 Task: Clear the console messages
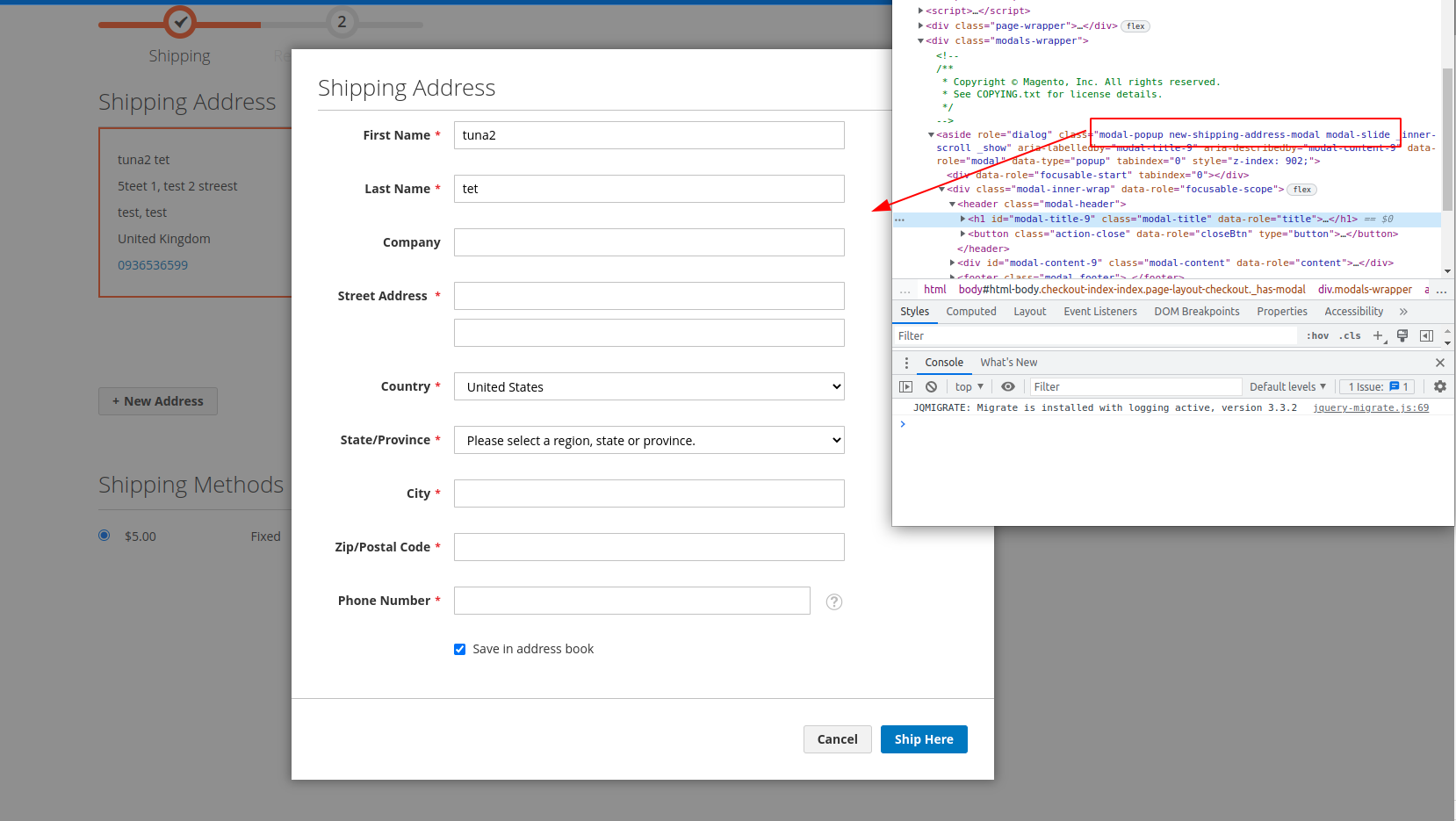[x=931, y=386]
